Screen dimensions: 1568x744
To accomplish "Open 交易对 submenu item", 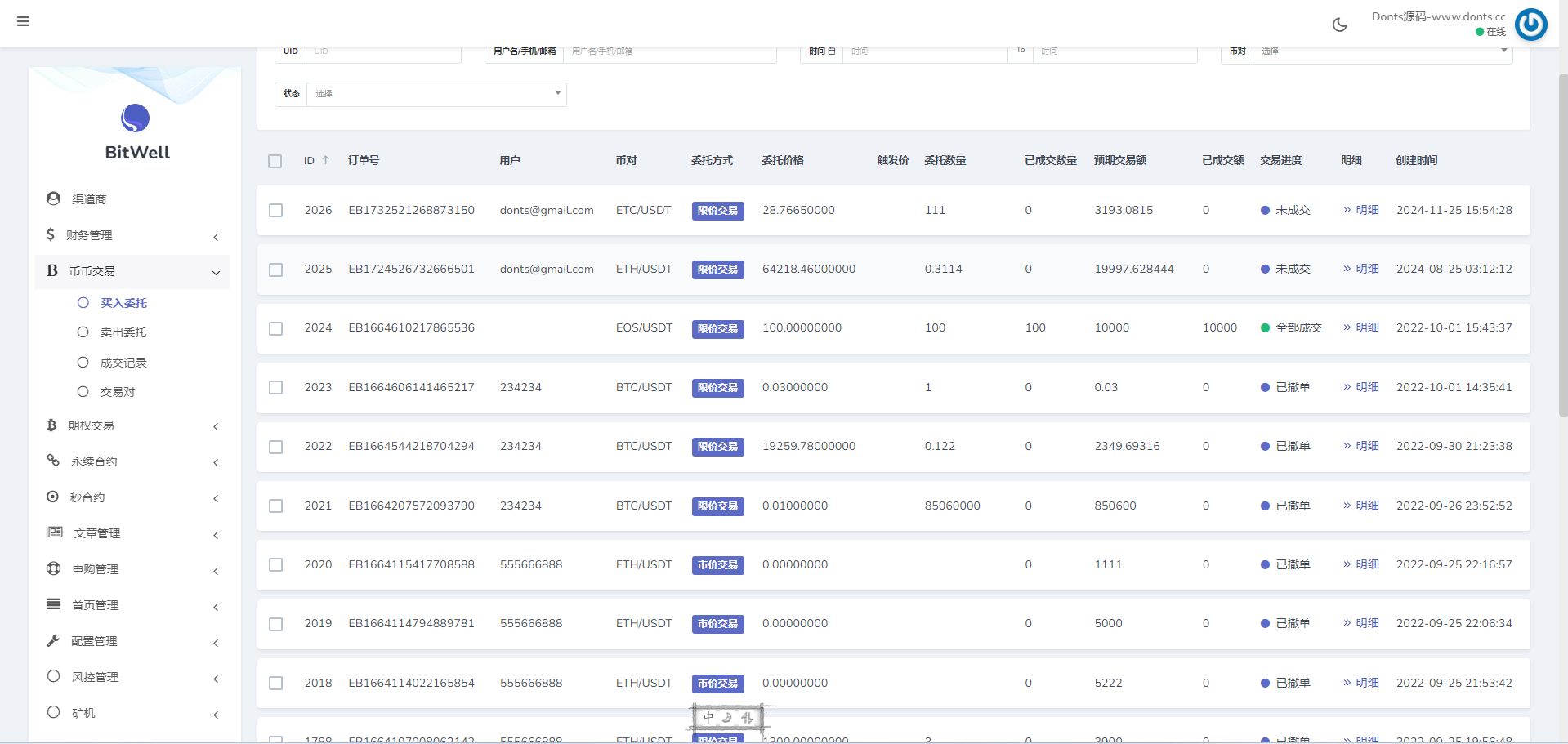I will point(118,392).
